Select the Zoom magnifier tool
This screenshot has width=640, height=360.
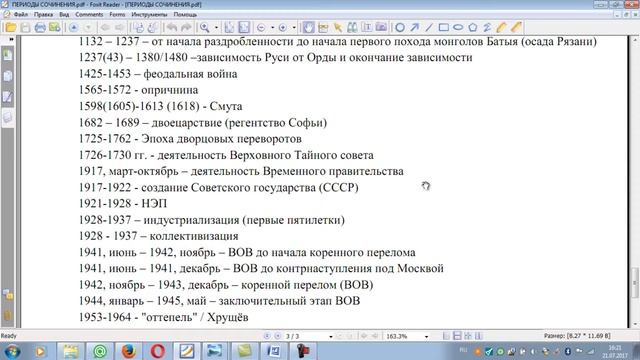click(x=204, y=27)
